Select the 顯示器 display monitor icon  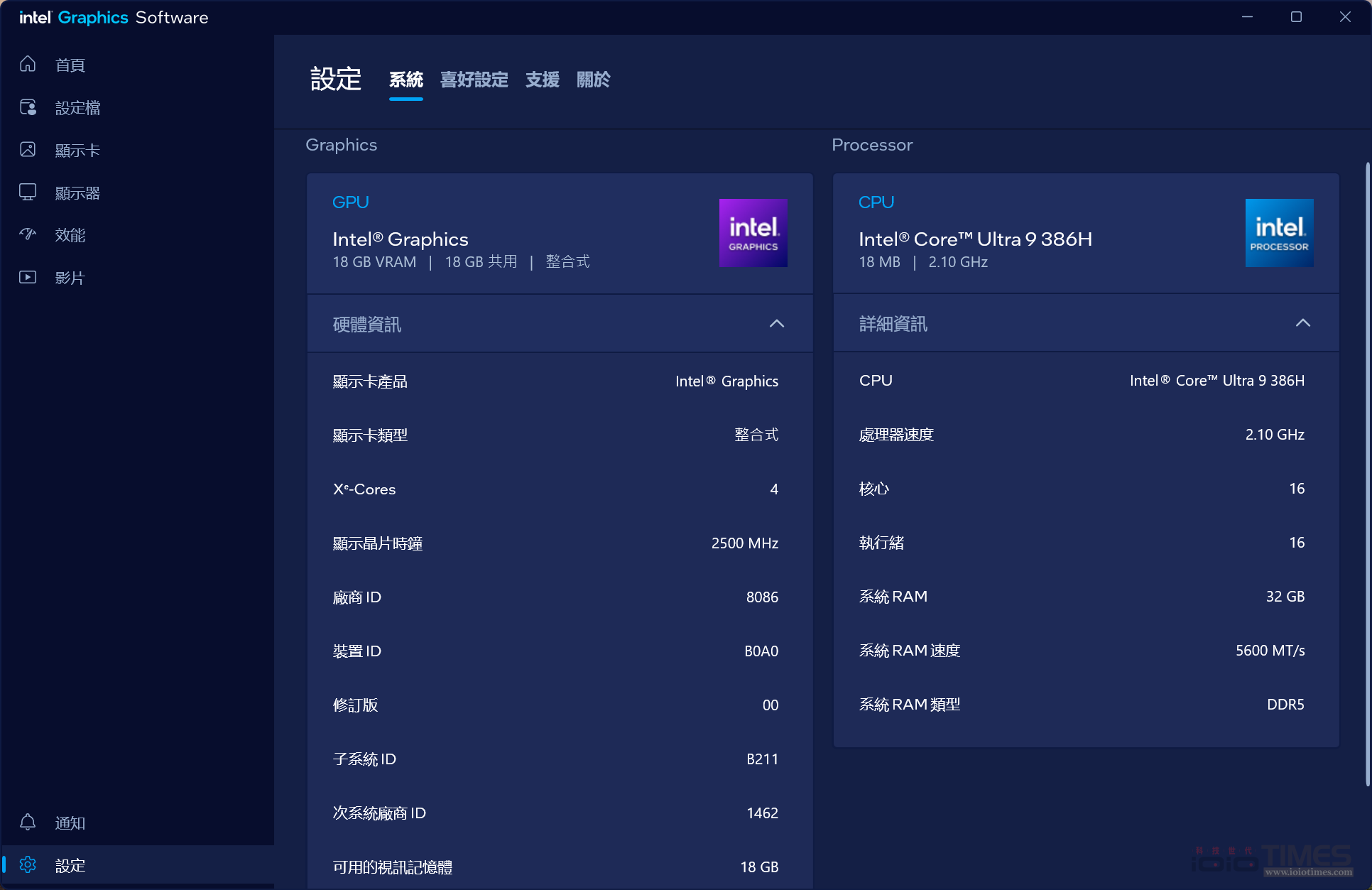tap(28, 192)
